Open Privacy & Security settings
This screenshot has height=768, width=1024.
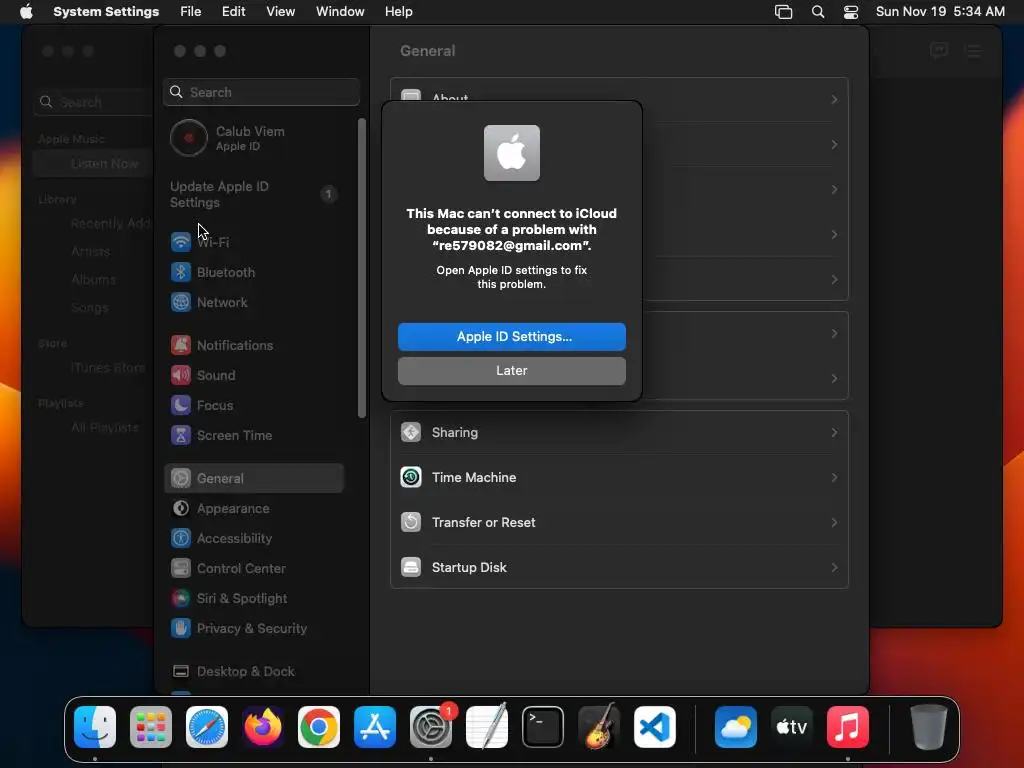(x=254, y=628)
